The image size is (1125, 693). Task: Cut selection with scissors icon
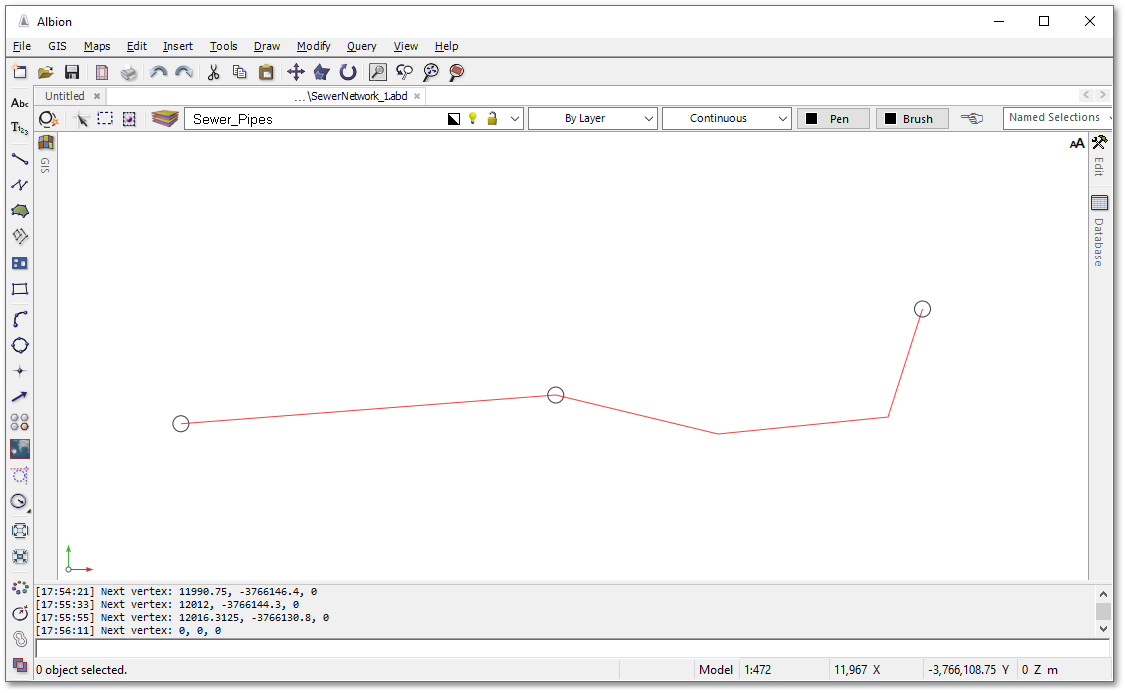point(213,72)
